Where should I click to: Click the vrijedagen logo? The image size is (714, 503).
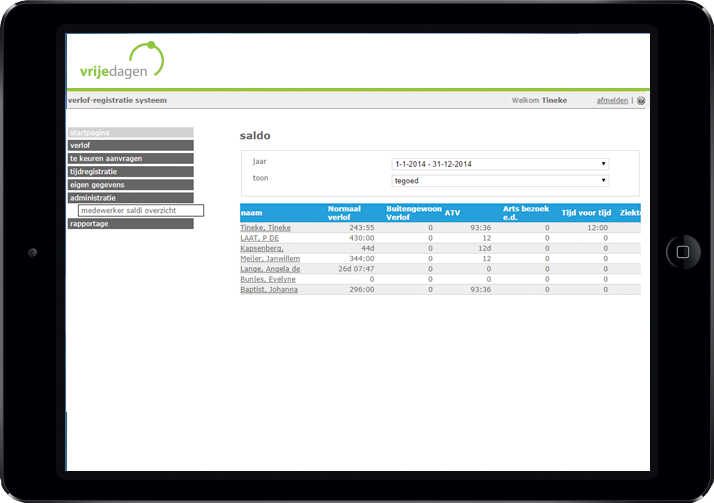point(122,60)
